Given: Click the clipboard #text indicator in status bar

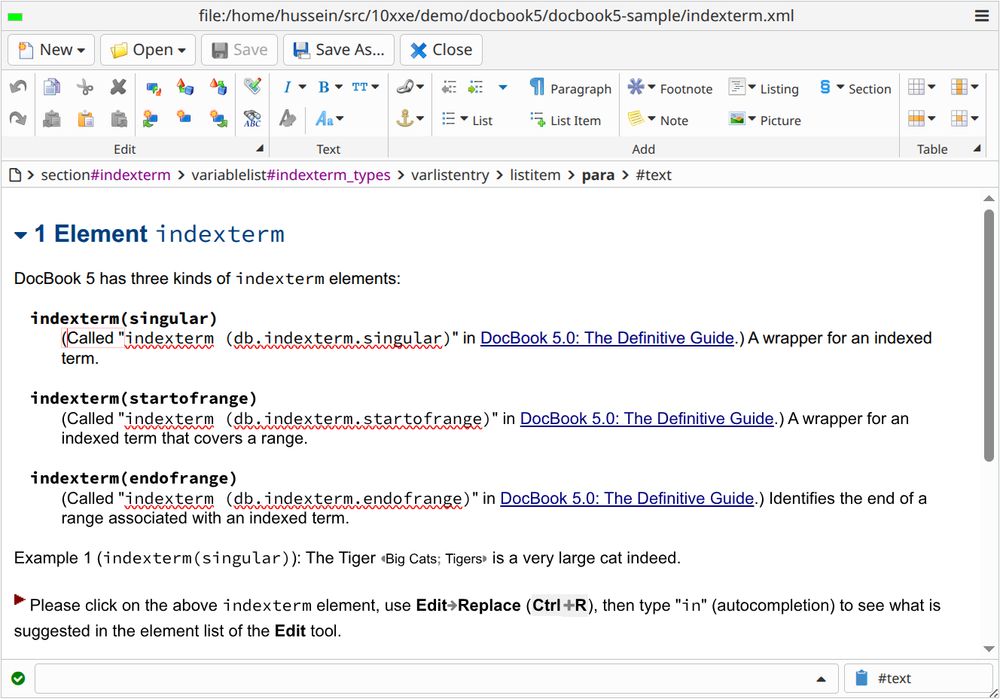Looking at the screenshot, I should point(916,679).
